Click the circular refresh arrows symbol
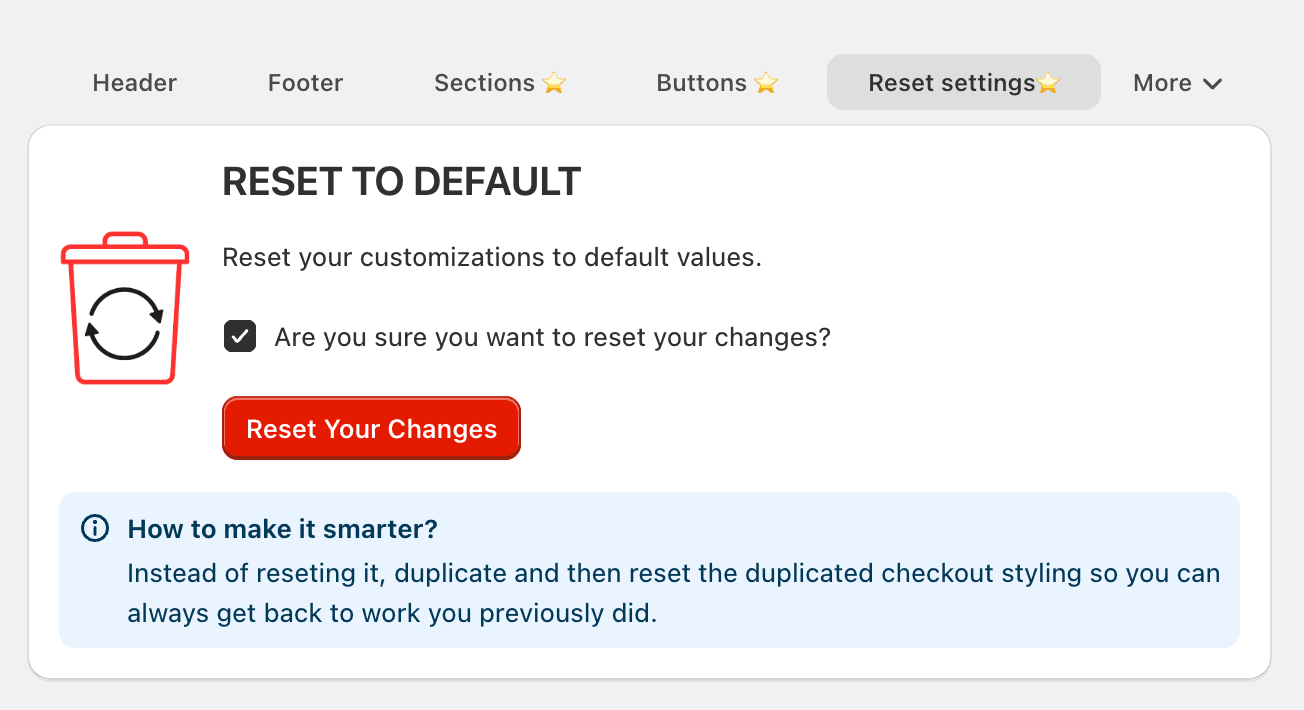The height and width of the screenshot is (710, 1304). click(124, 323)
